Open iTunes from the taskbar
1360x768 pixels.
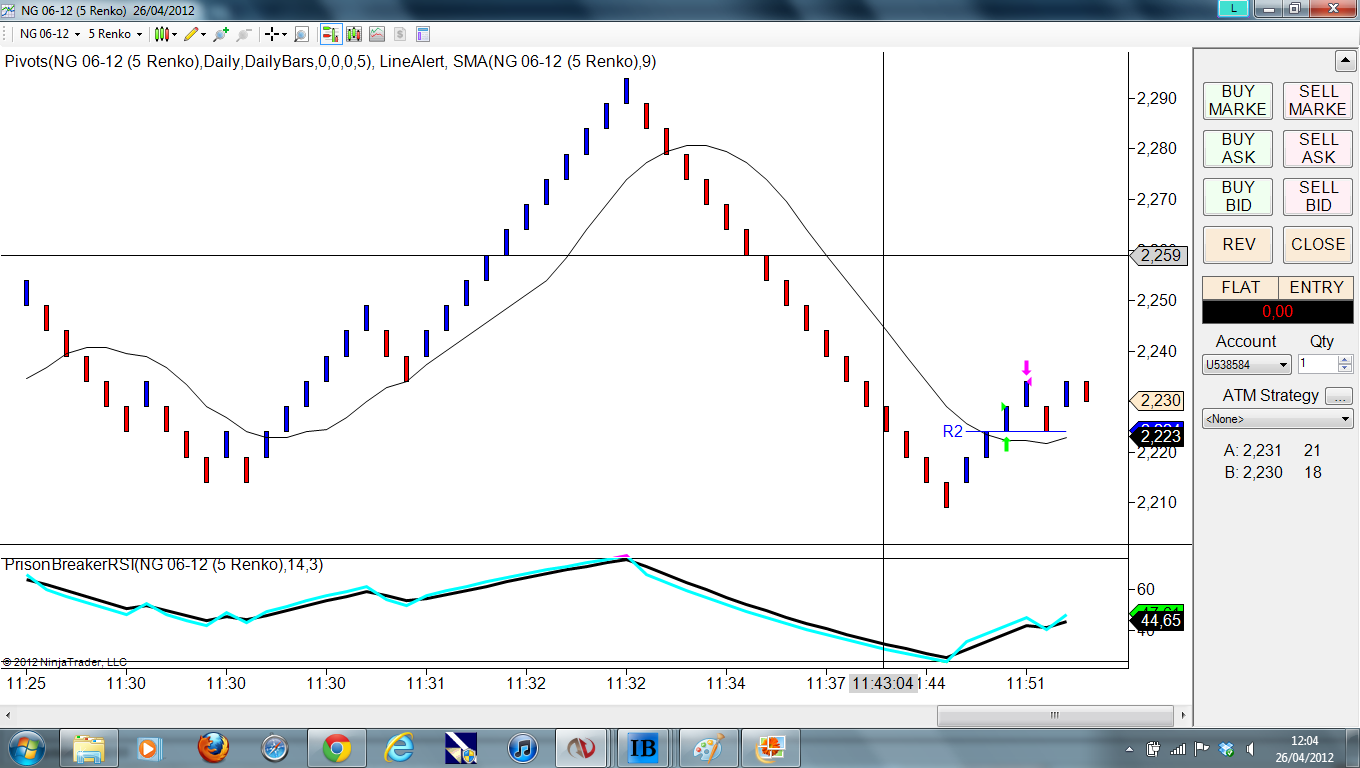click(522, 748)
